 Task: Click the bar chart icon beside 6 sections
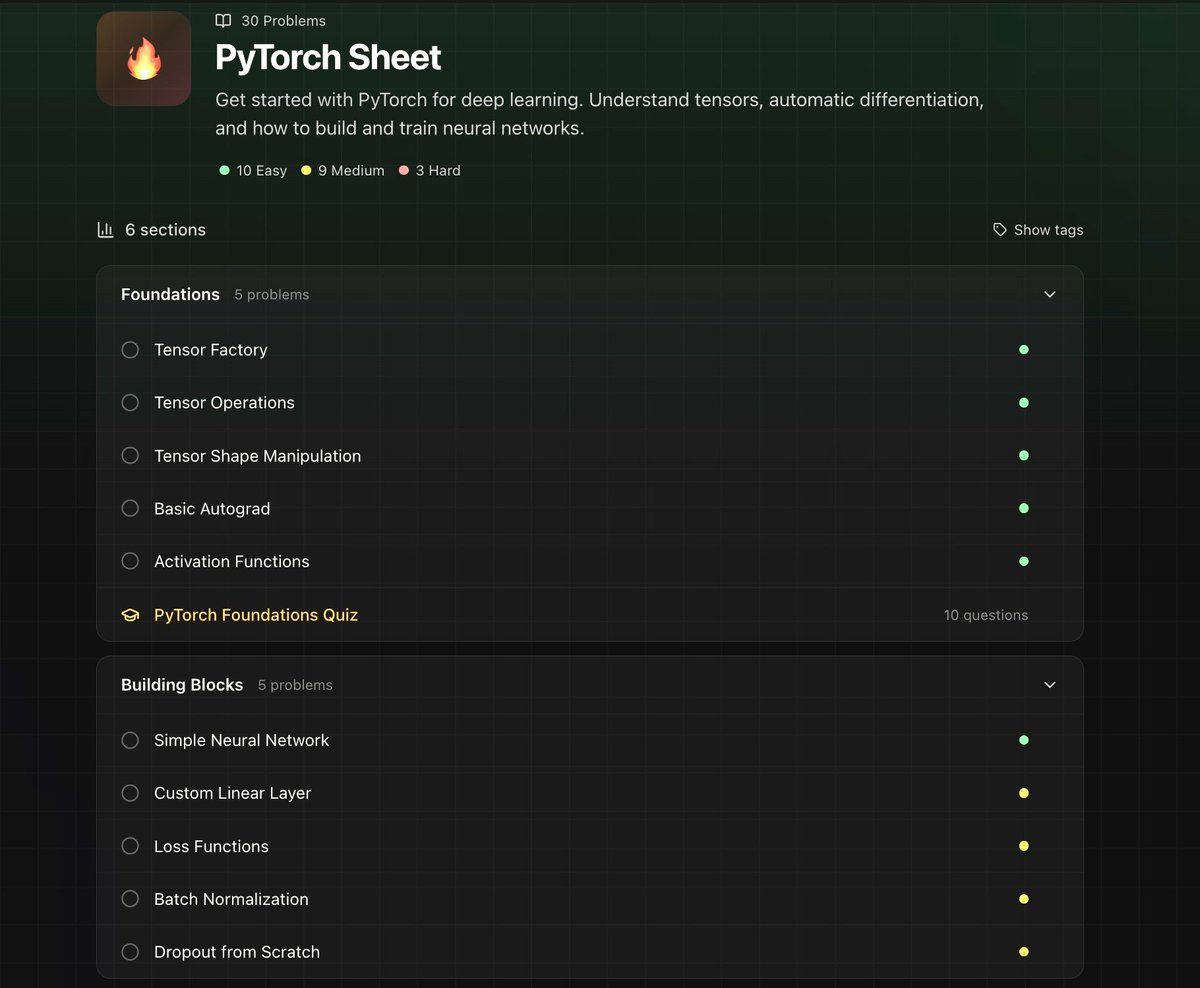(105, 230)
